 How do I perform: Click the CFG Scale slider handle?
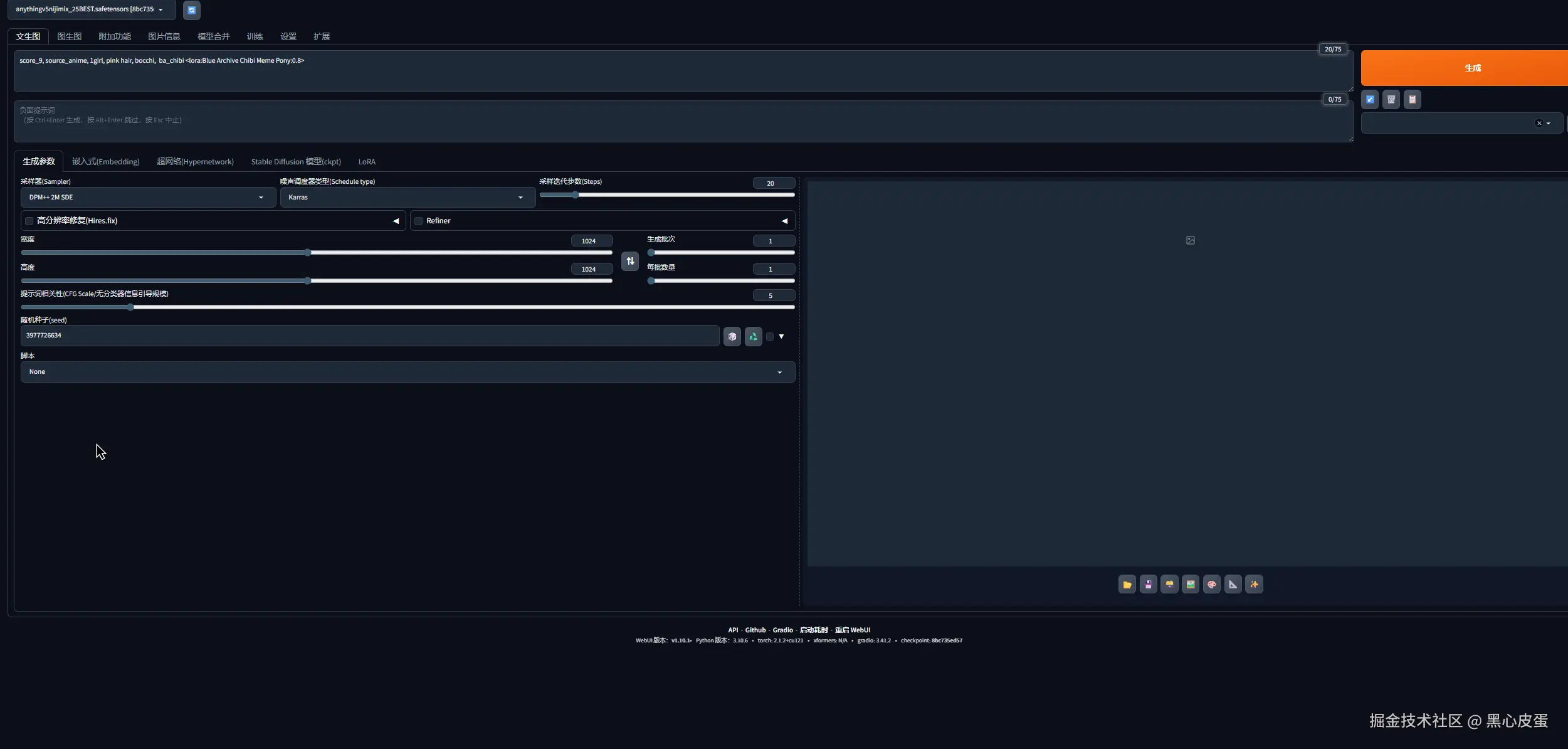[130, 307]
